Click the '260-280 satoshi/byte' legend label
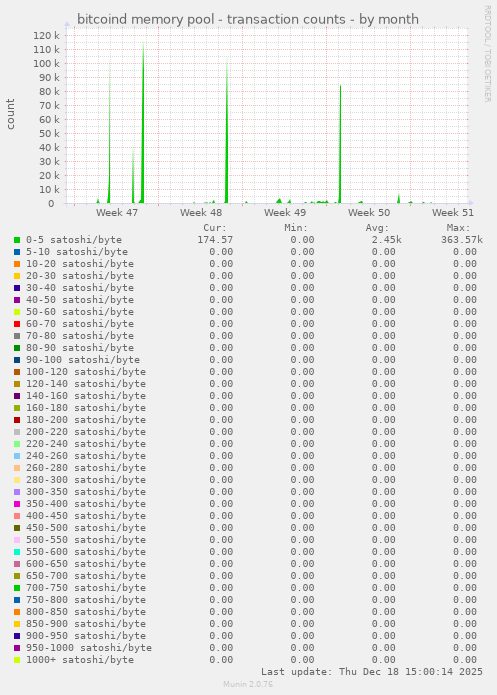 pyautogui.click(x=86, y=468)
